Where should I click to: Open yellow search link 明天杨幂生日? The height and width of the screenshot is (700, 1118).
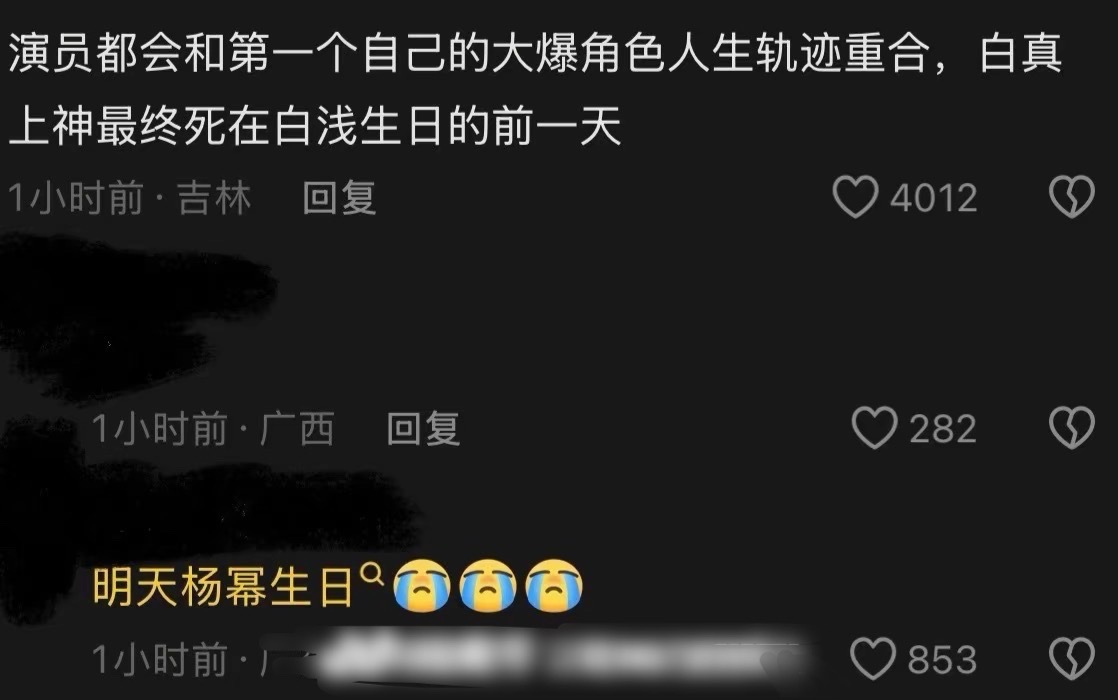click(x=223, y=587)
